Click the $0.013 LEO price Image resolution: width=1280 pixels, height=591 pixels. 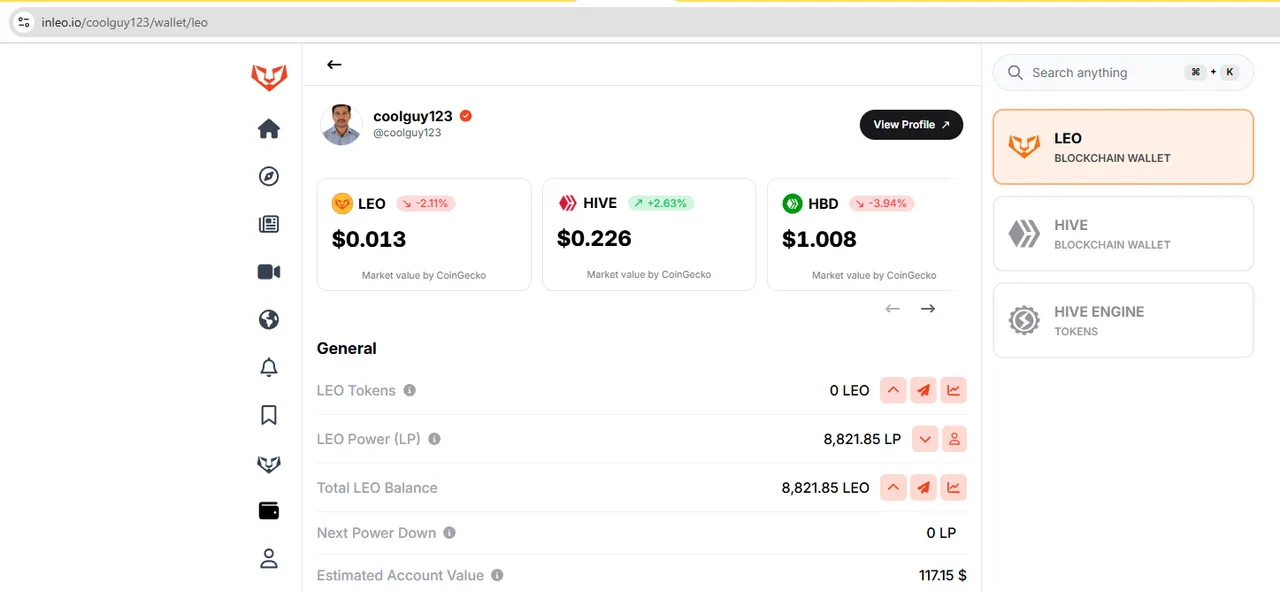pos(369,240)
